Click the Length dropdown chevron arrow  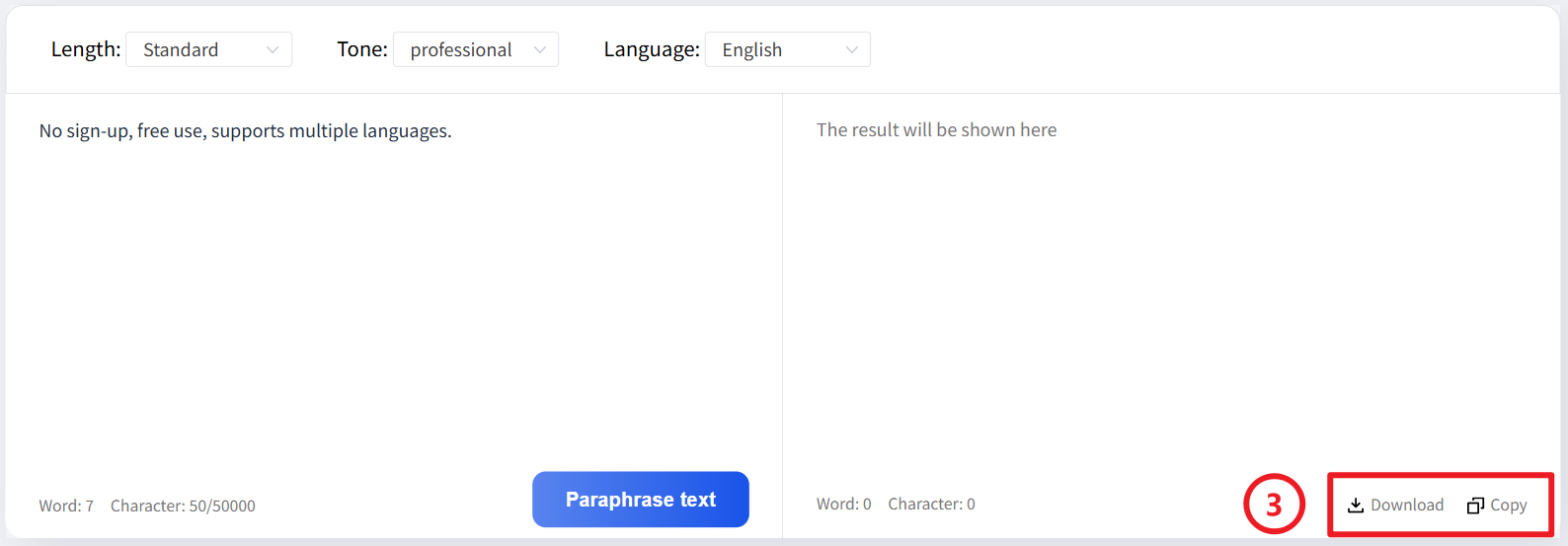pos(273,50)
